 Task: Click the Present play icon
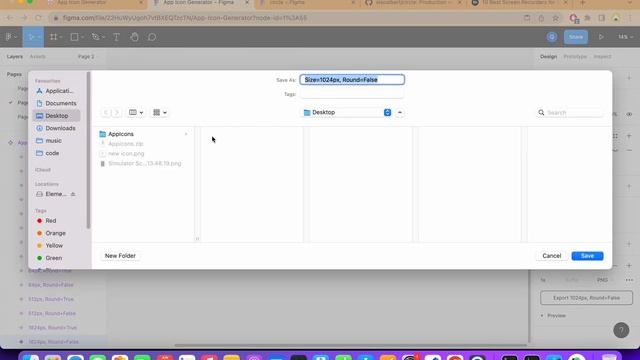601,37
